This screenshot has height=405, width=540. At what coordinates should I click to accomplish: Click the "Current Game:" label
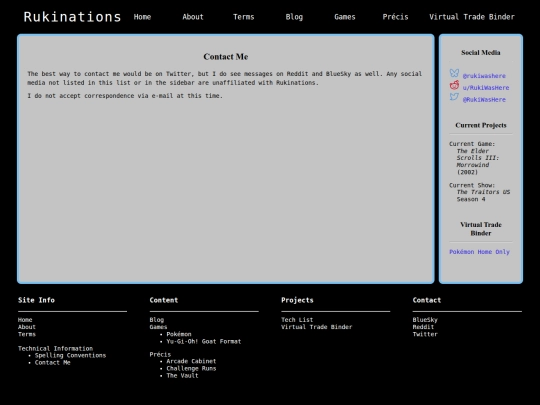click(472, 144)
